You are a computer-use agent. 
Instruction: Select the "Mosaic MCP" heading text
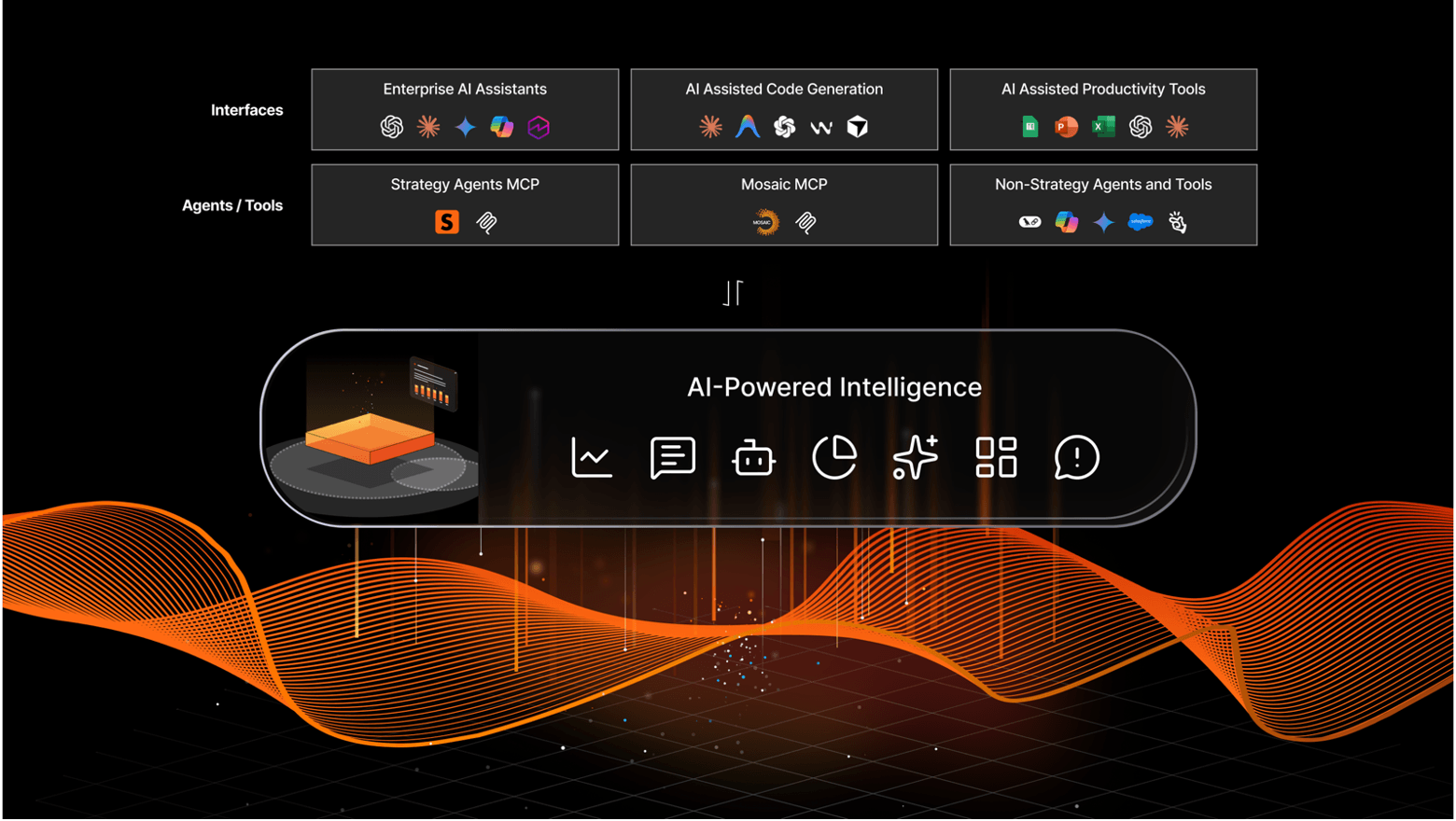784,185
